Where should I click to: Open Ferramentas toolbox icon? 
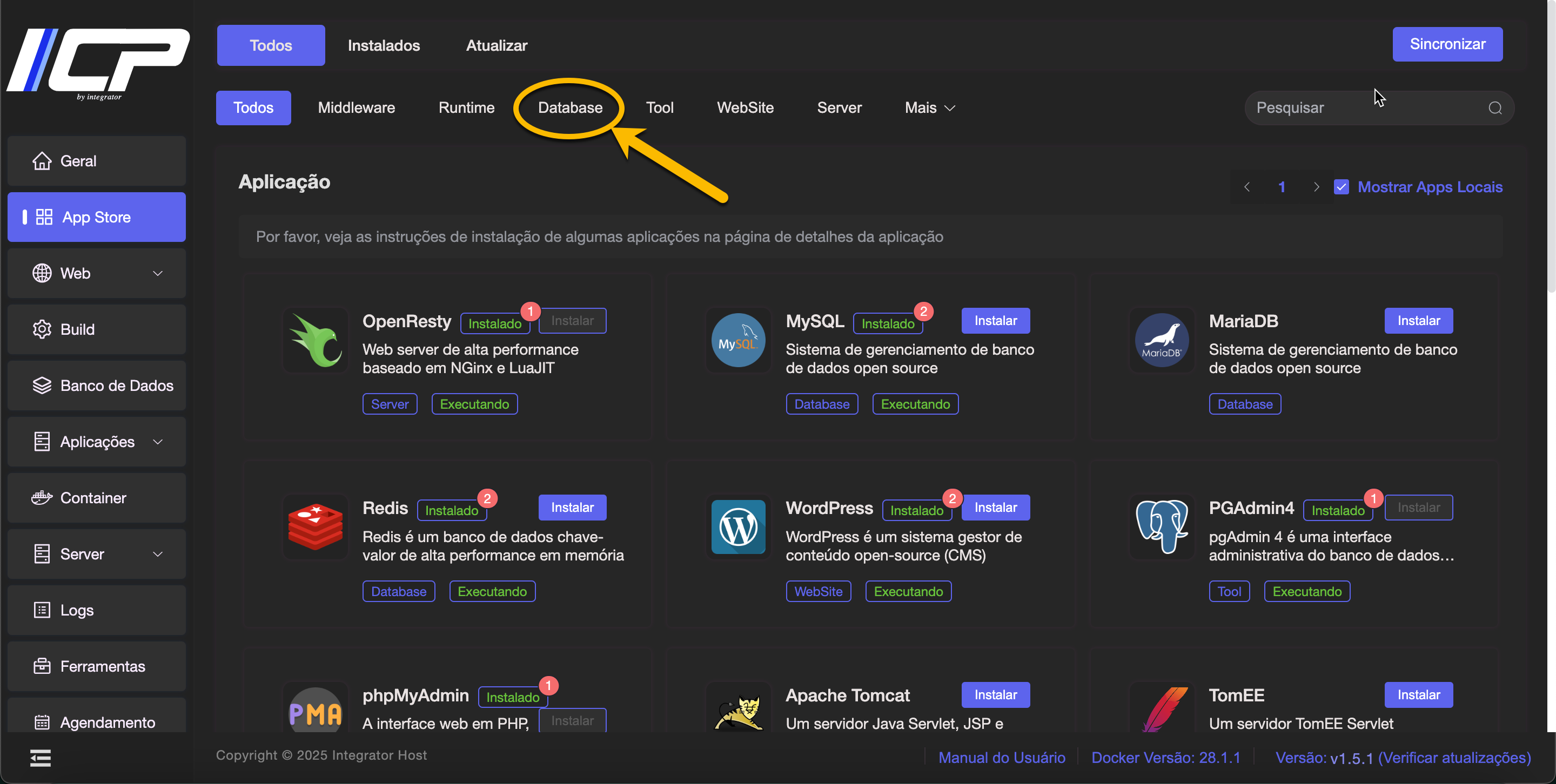point(42,666)
